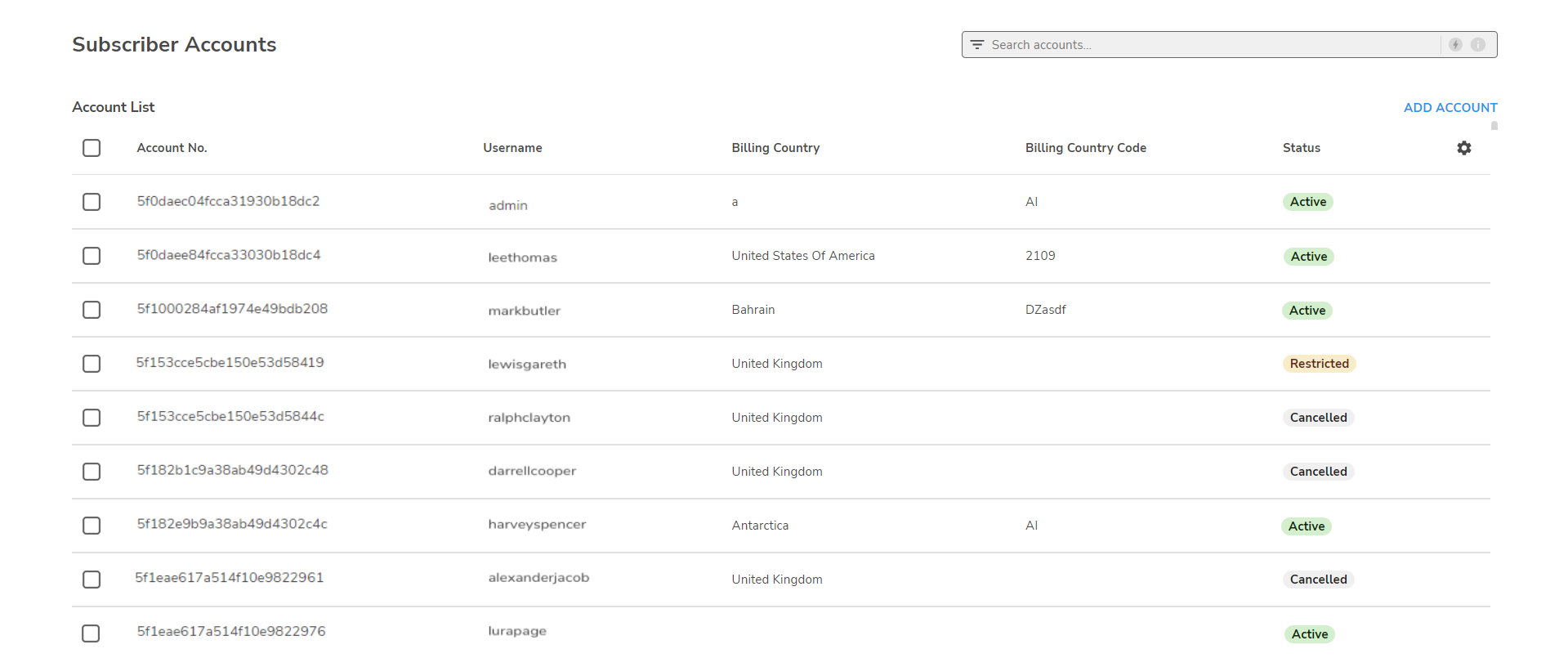Select the lurapage row checkbox
This screenshot has width=1568, height=667.
(92, 633)
